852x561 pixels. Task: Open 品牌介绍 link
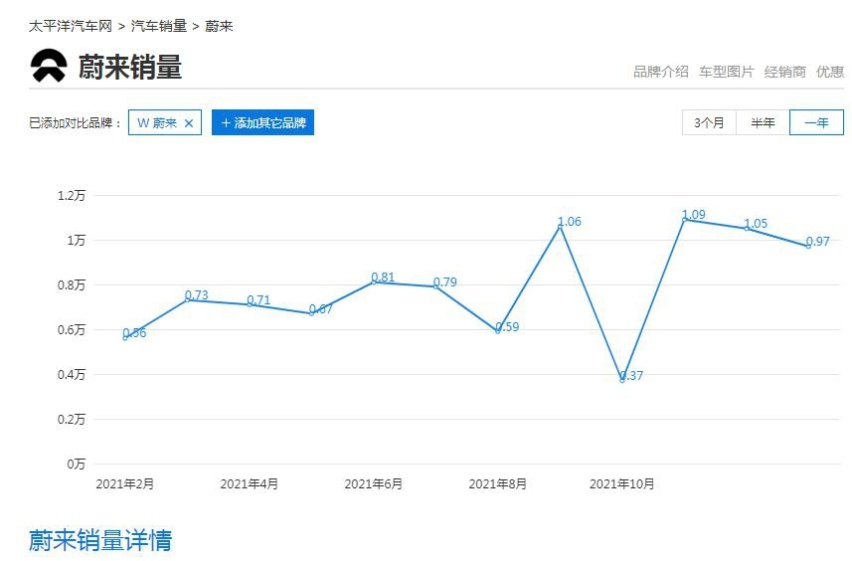click(661, 71)
